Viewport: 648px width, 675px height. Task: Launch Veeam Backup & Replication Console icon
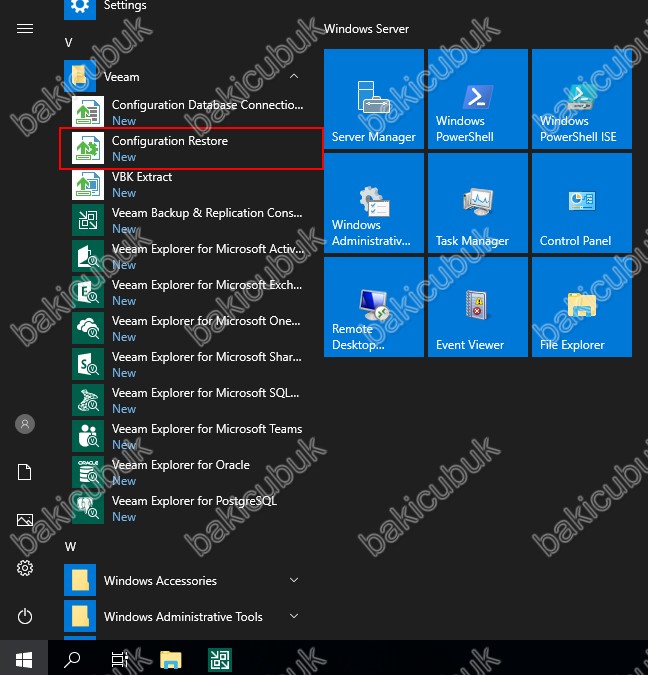(x=88, y=220)
